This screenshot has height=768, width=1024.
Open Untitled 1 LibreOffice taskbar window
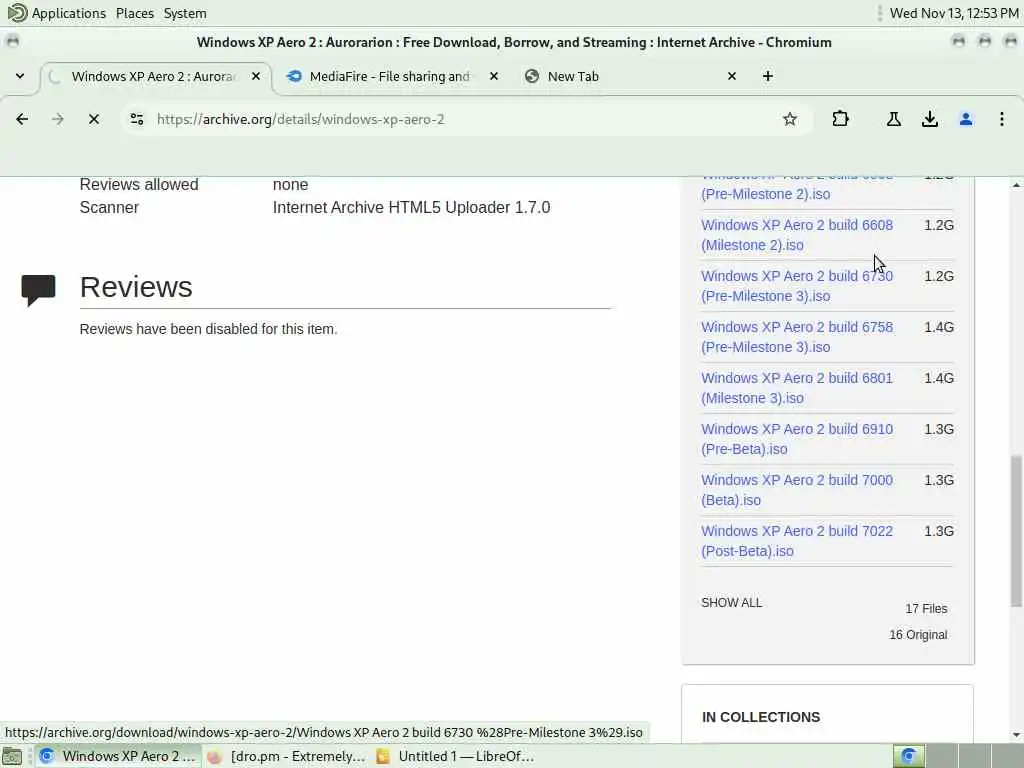[455, 756]
